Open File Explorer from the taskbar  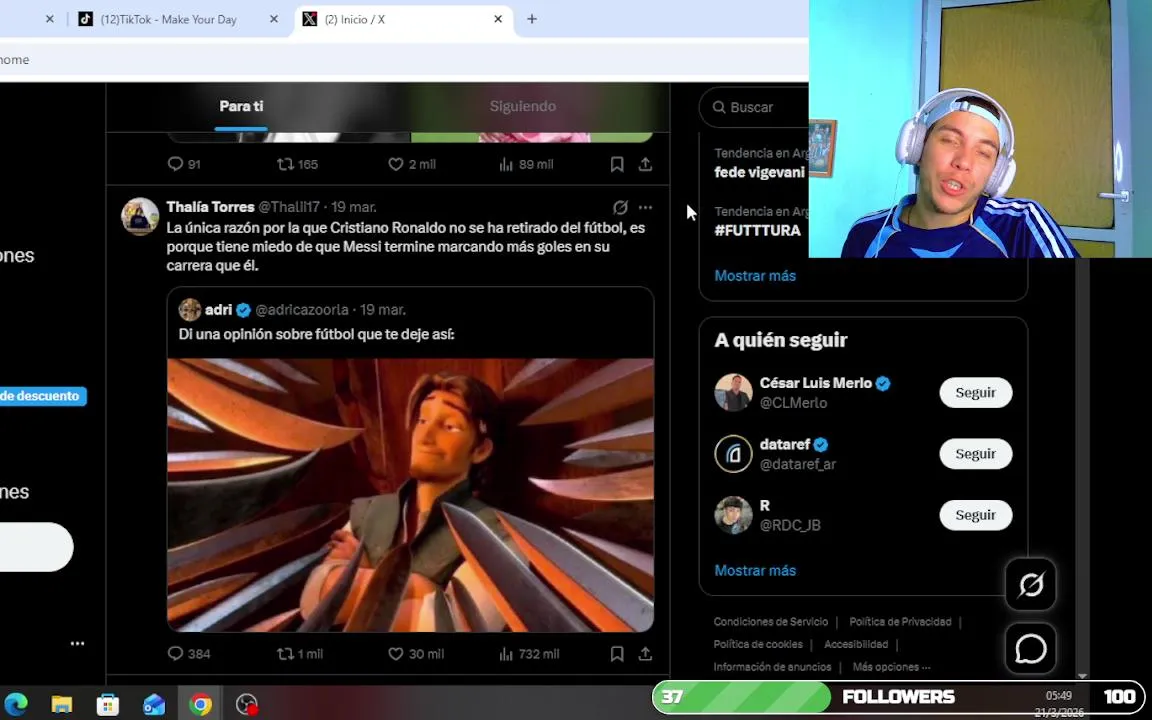[62, 704]
